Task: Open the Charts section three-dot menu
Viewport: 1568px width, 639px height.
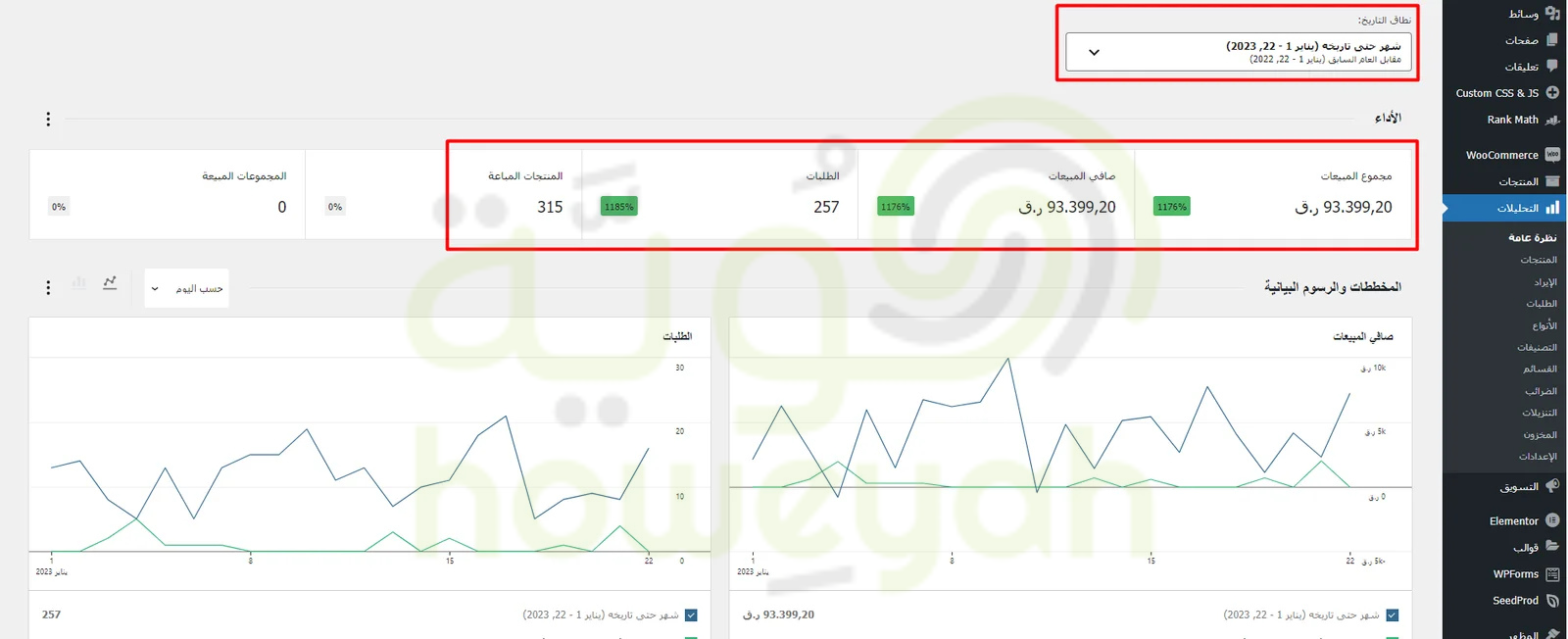Action: 48,287
